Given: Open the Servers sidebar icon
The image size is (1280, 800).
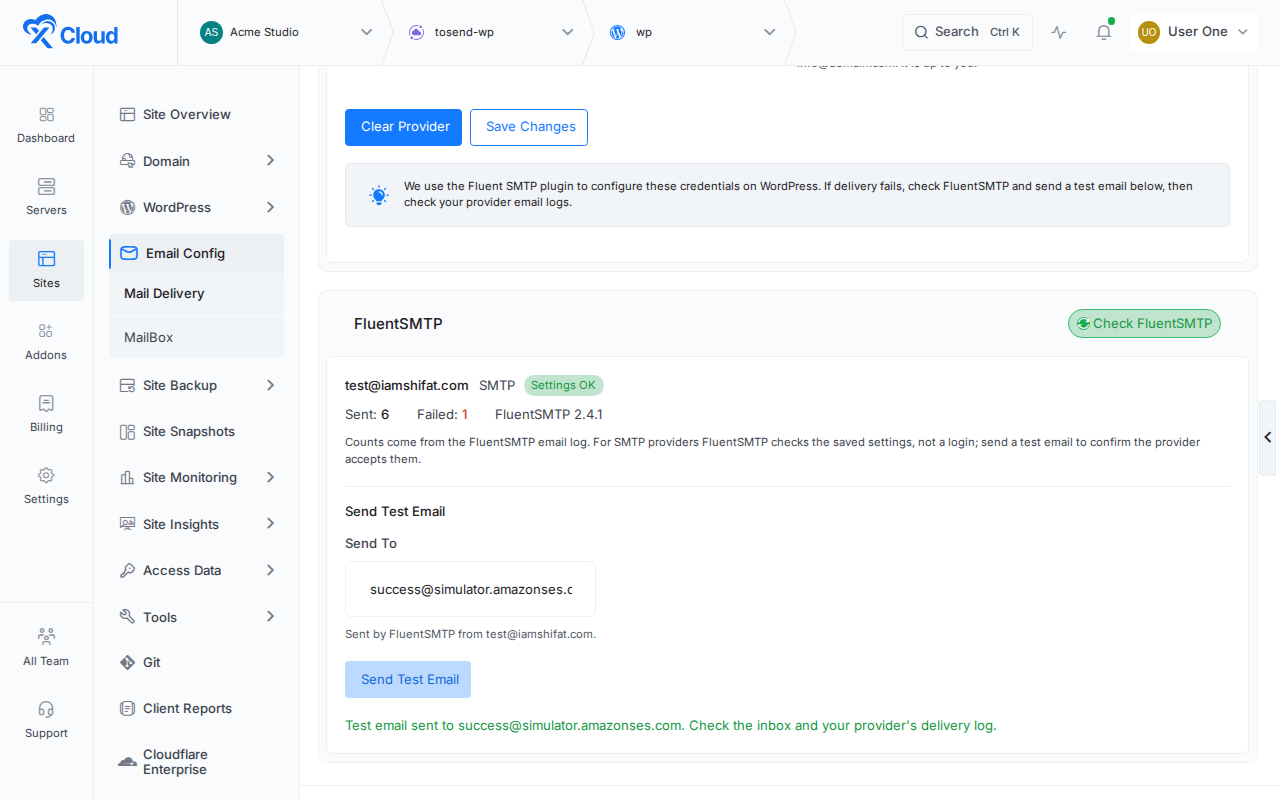Looking at the screenshot, I should coord(46,187).
